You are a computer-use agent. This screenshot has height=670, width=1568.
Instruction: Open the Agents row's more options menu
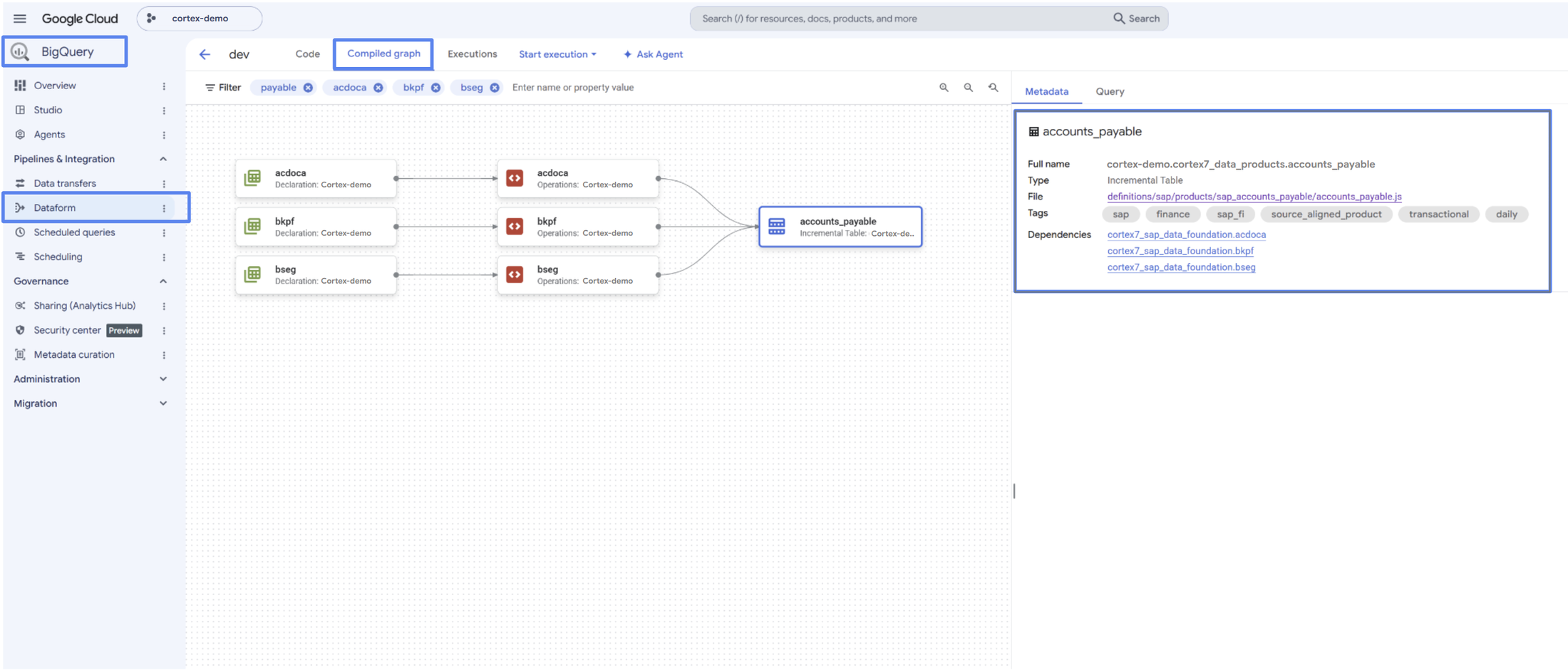(x=164, y=135)
